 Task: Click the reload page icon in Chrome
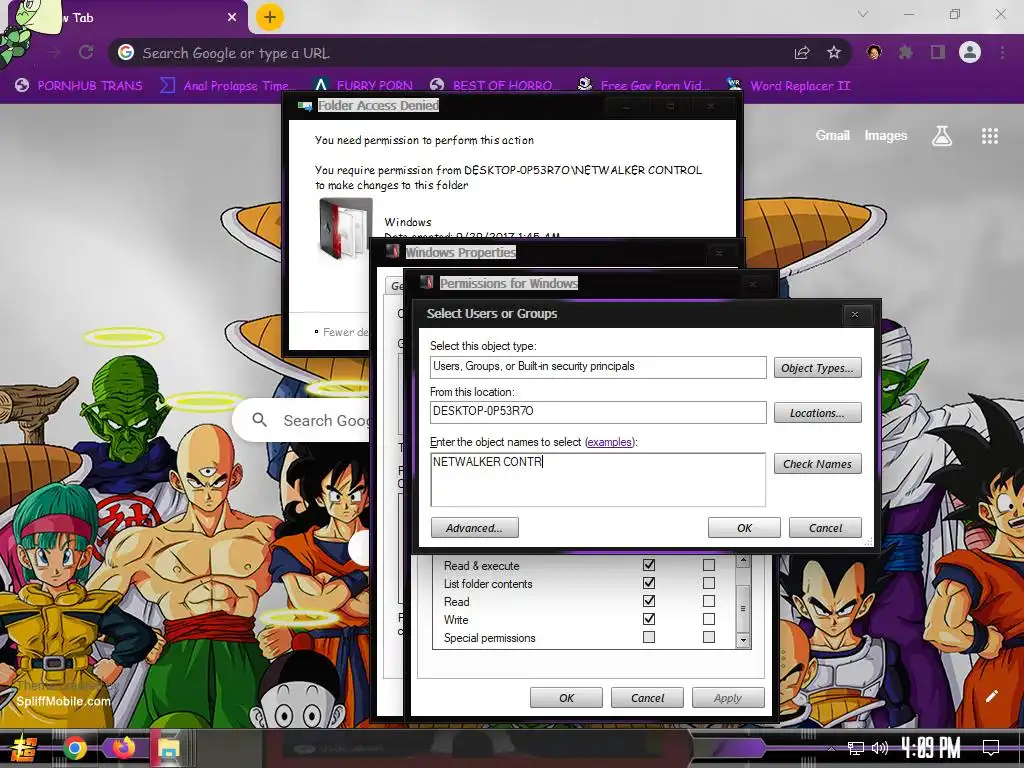[86, 52]
